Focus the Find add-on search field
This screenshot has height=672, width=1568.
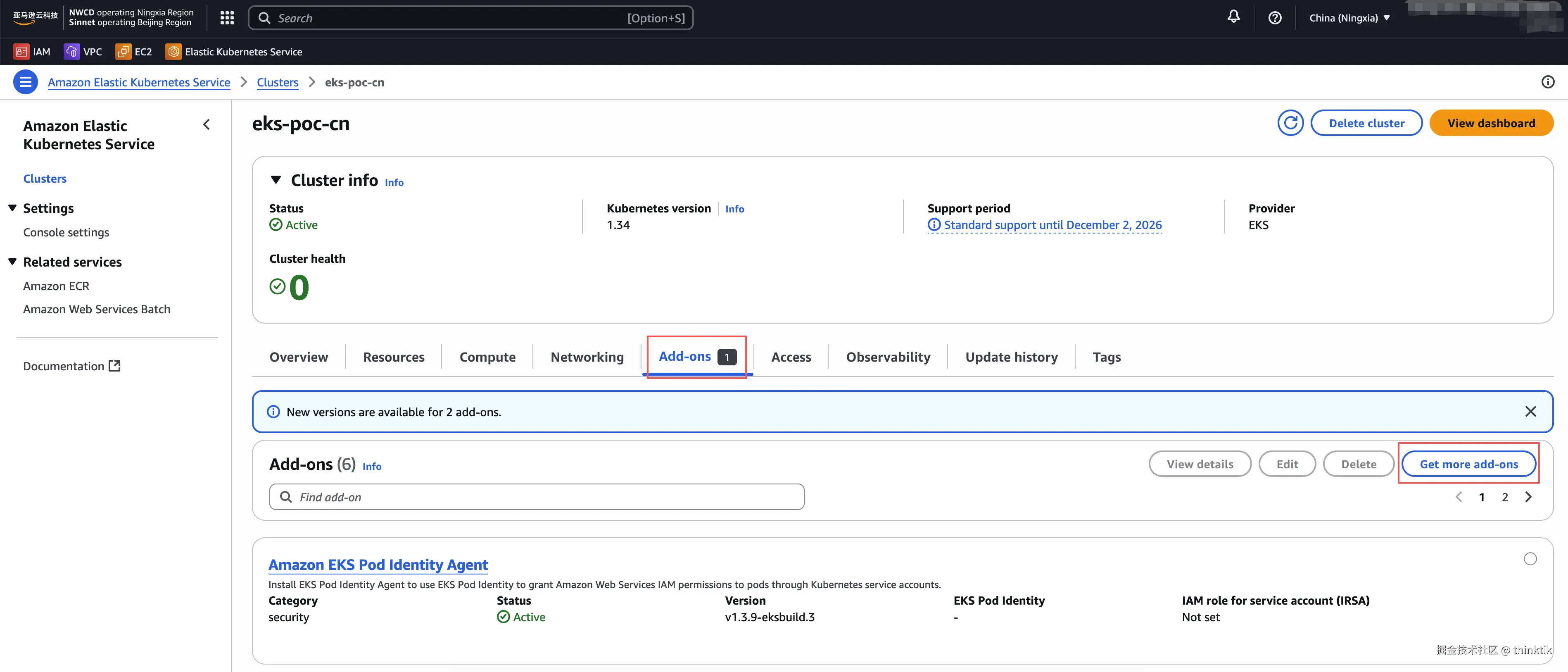(x=536, y=497)
